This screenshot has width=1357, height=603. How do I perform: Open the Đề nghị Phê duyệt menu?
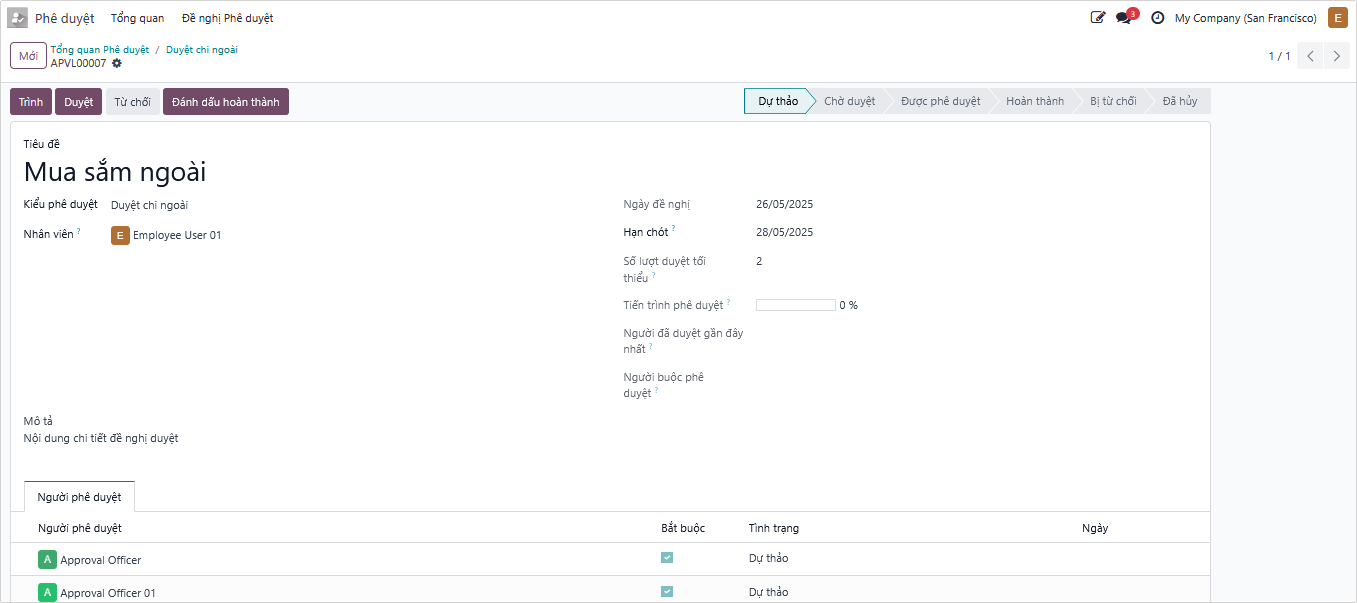[x=227, y=18]
